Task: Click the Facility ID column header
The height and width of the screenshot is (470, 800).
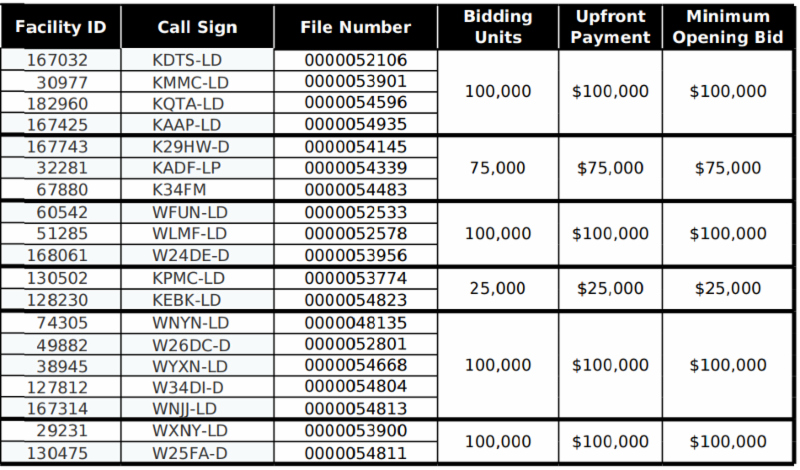Action: 60,27
